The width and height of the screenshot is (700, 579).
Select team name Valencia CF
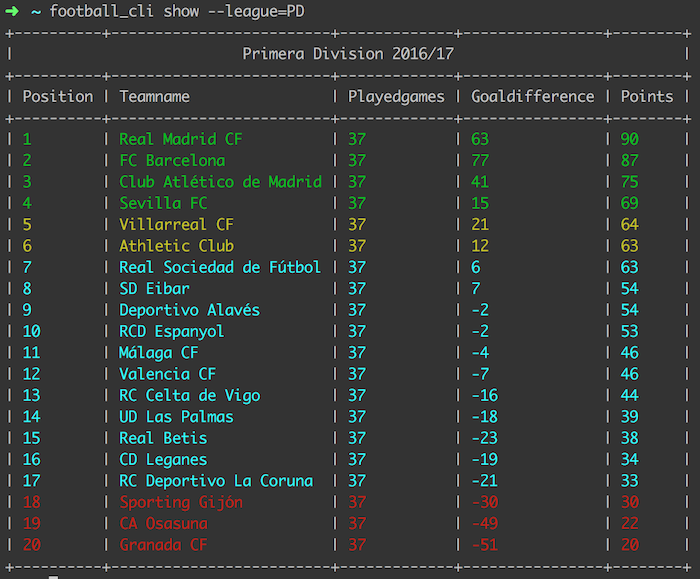(x=168, y=374)
